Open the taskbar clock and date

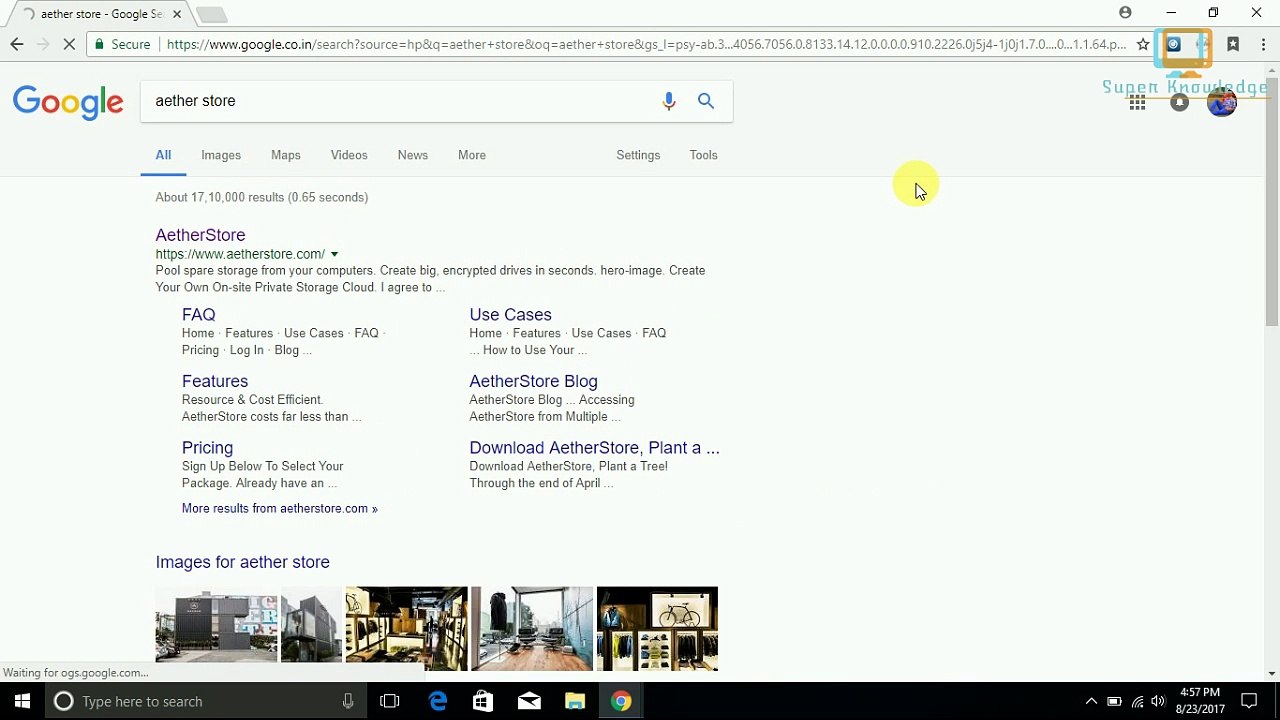(1200, 701)
